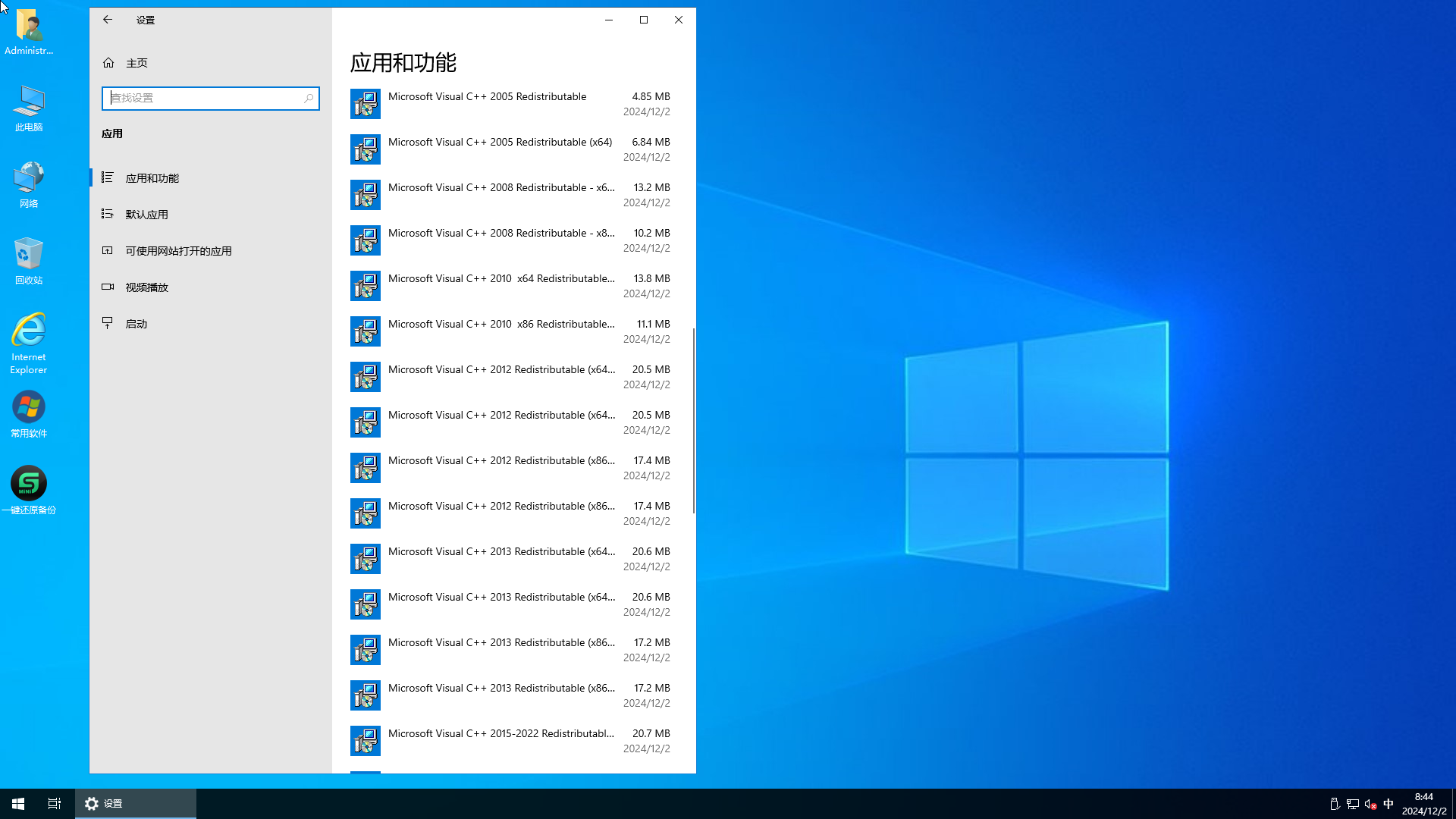Select 应用和功能 in the sidebar
This screenshot has width=1456, height=819.
(211, 178)
